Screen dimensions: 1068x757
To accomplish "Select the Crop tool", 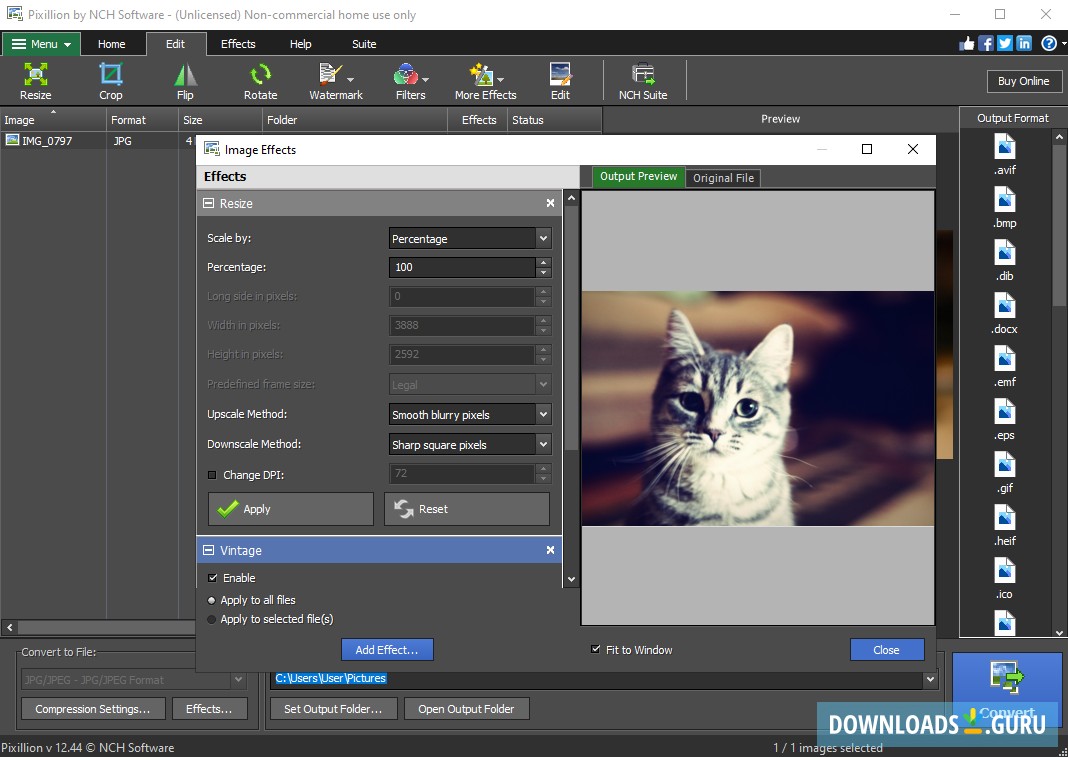I will coord(110,80).
